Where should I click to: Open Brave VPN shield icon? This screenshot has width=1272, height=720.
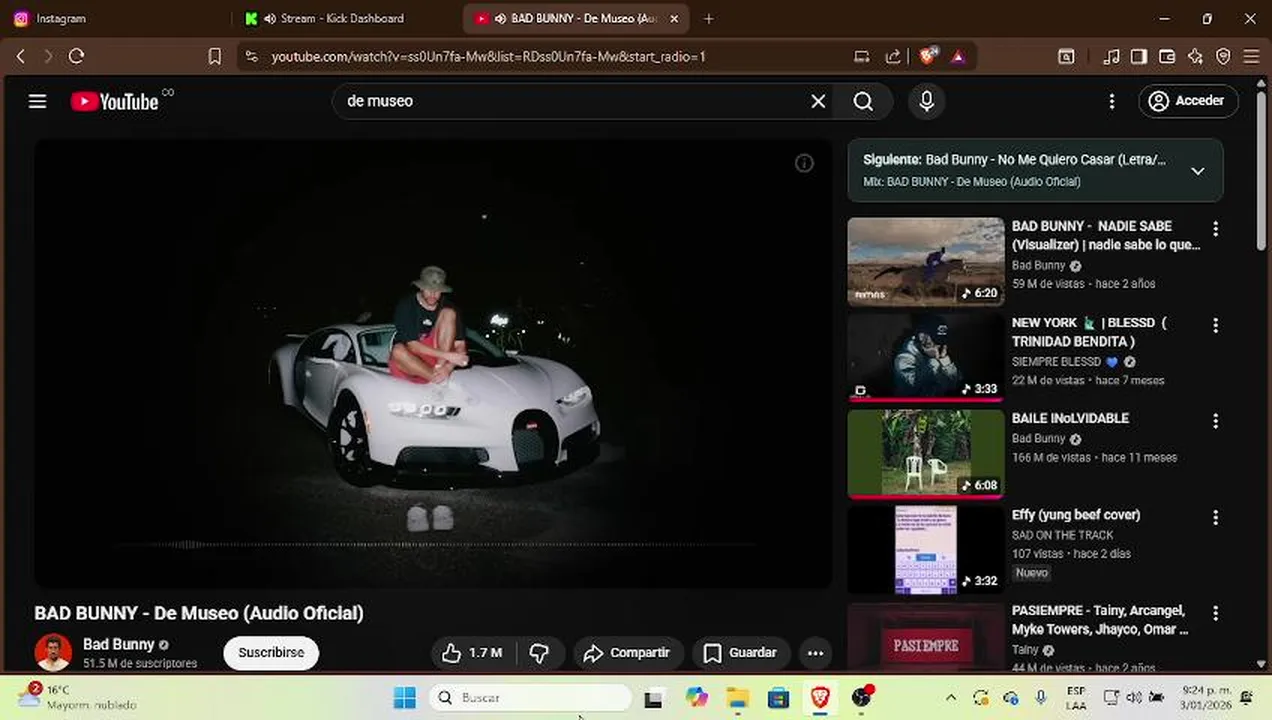(1223, 57)
